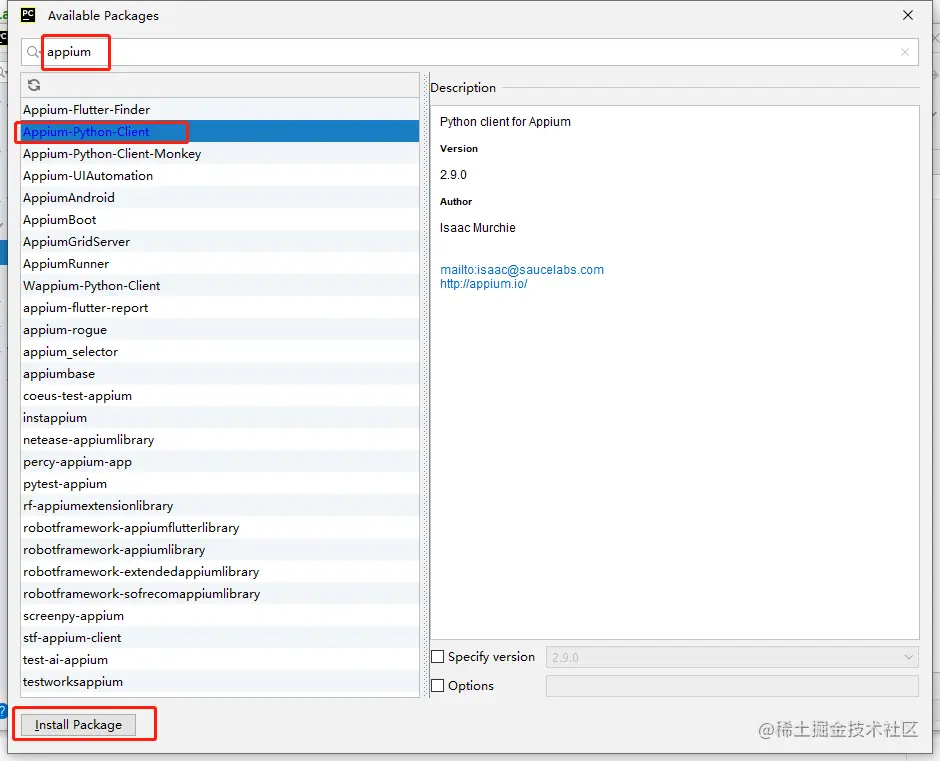
Task: Select coeus-test-appium package
Action: (220, 395)
